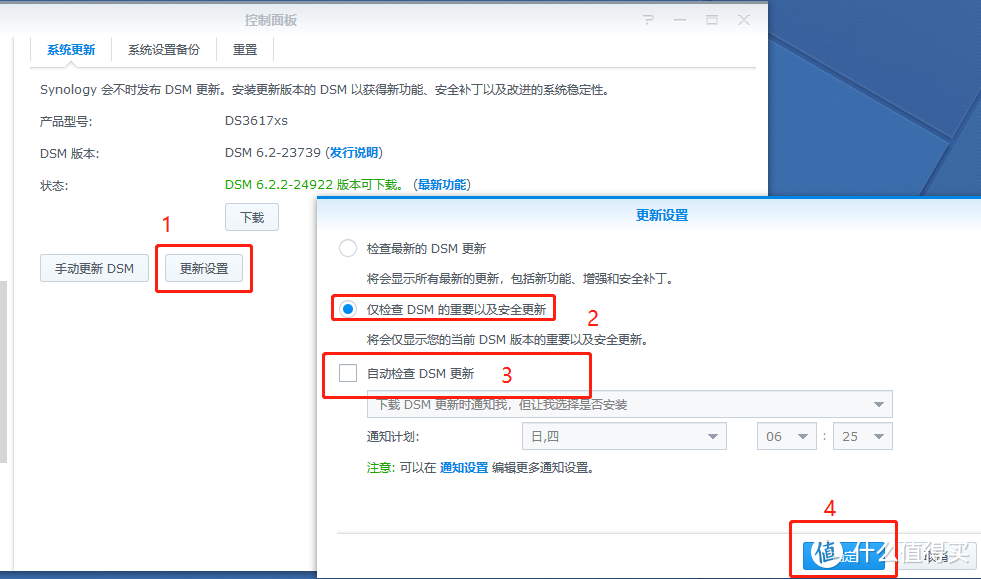Viewport: 981px width, 579px height.
Task: Click the 最新功能 link
Action: (x=442, y=185)
